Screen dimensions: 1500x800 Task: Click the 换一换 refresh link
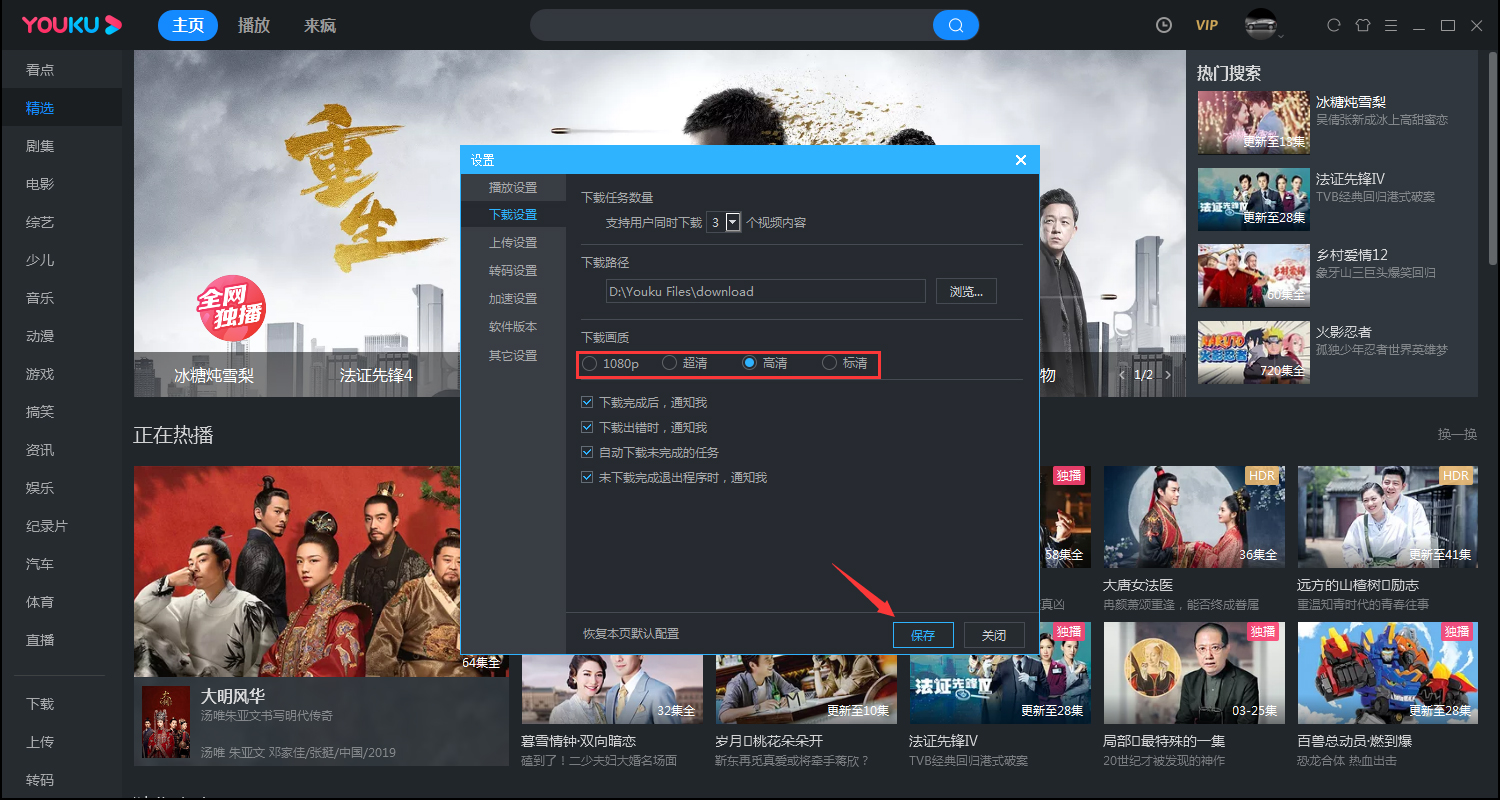click(x=1457, y=434)
